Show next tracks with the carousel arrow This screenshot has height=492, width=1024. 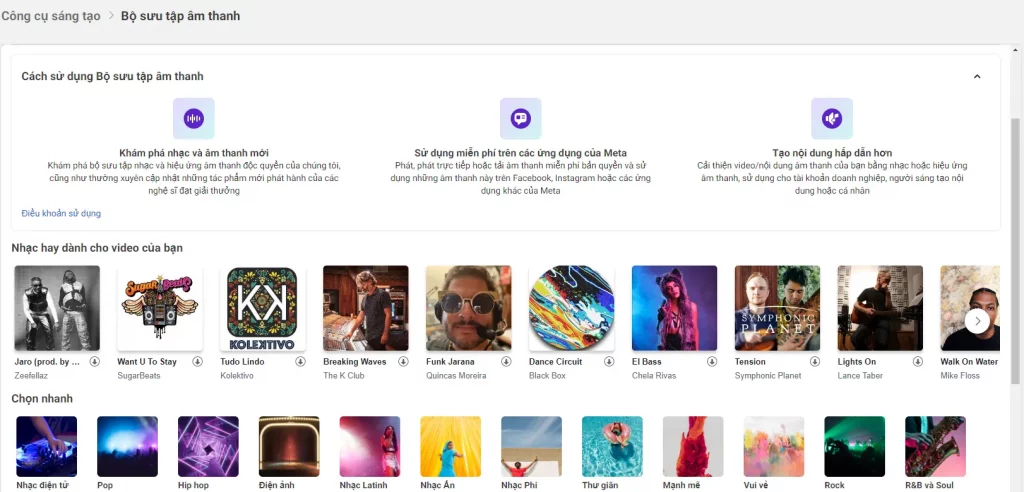978,321
